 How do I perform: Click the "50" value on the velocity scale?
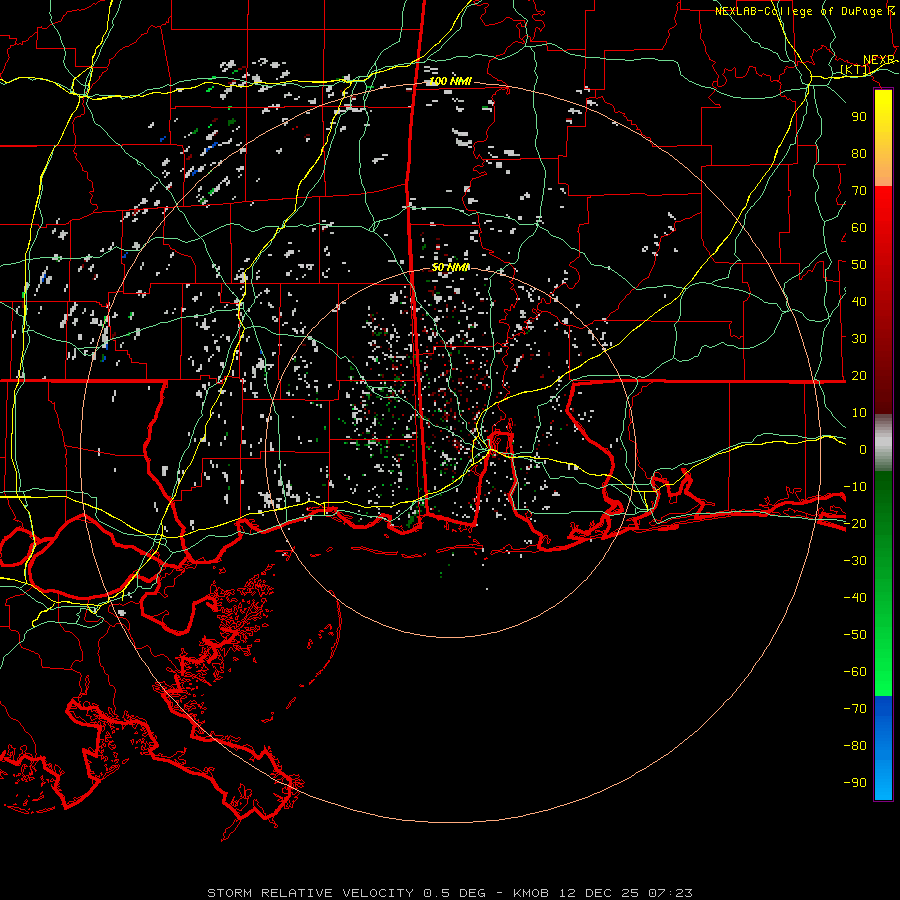click(859, 265)
